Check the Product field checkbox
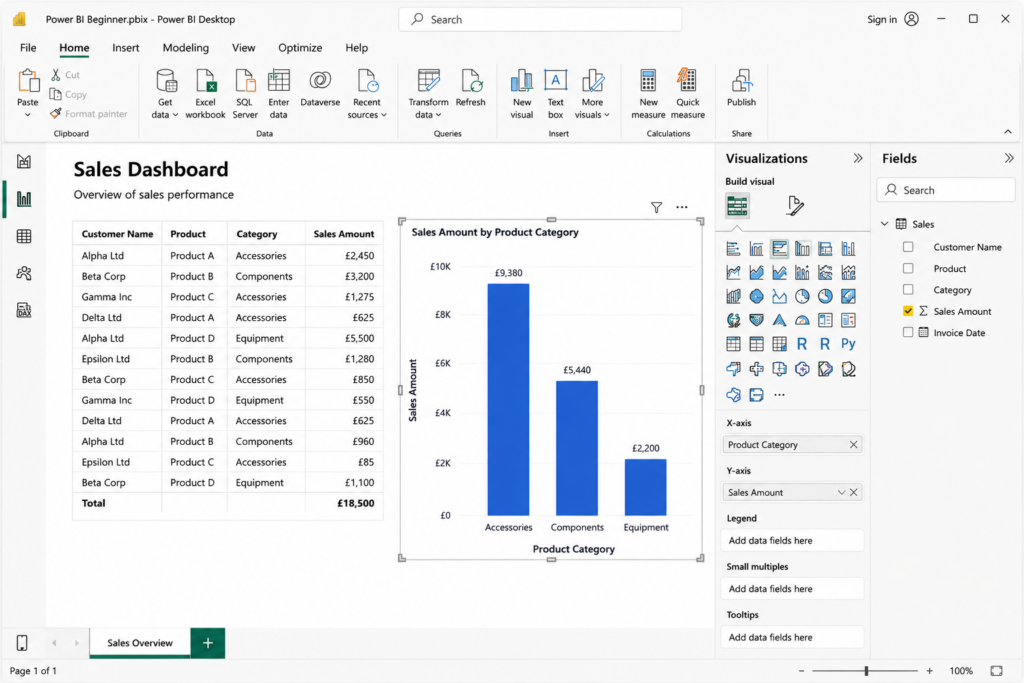This screenshot has width=1024, height=683. tap(908, 268)
